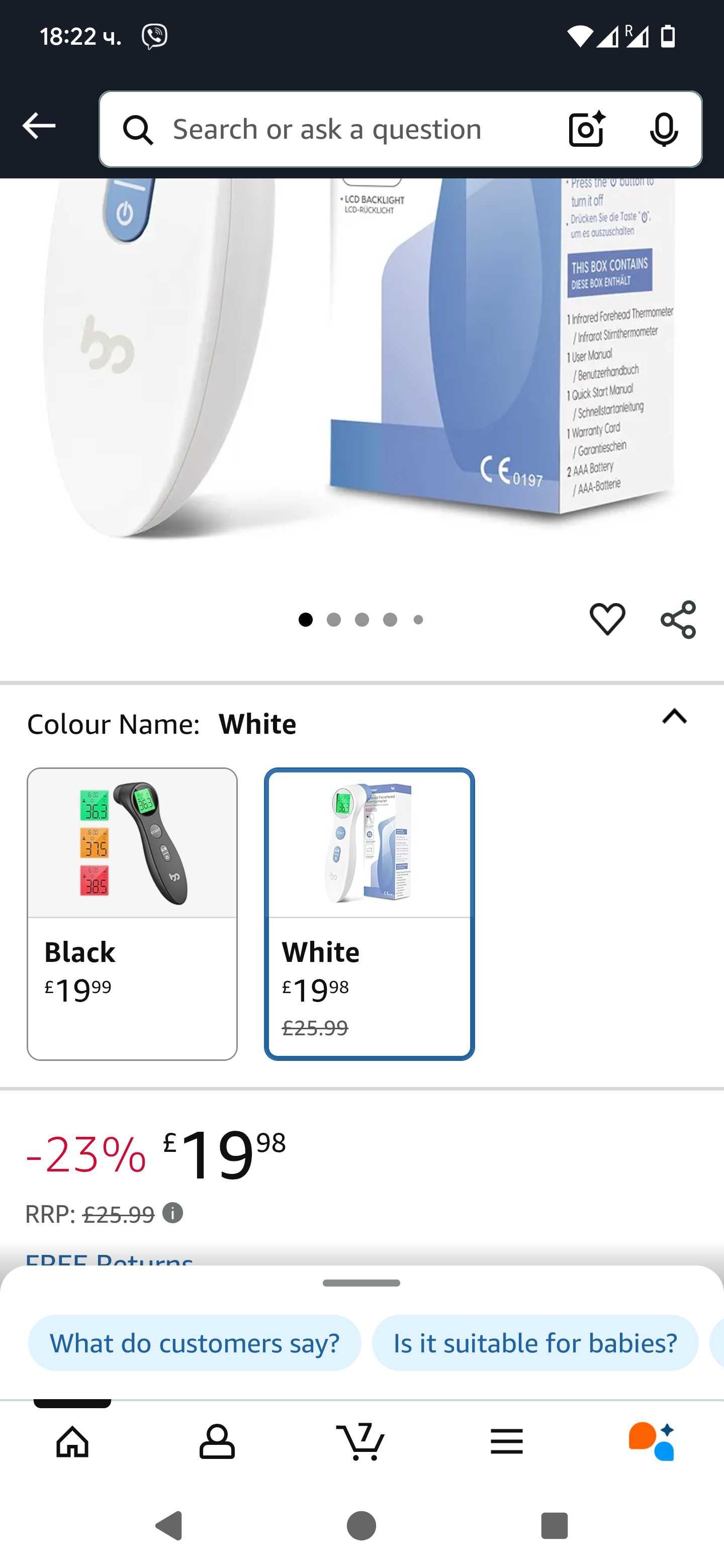
Task: Launch the Rufus AI assistant icon
Action: click(x=652, y=1441)
